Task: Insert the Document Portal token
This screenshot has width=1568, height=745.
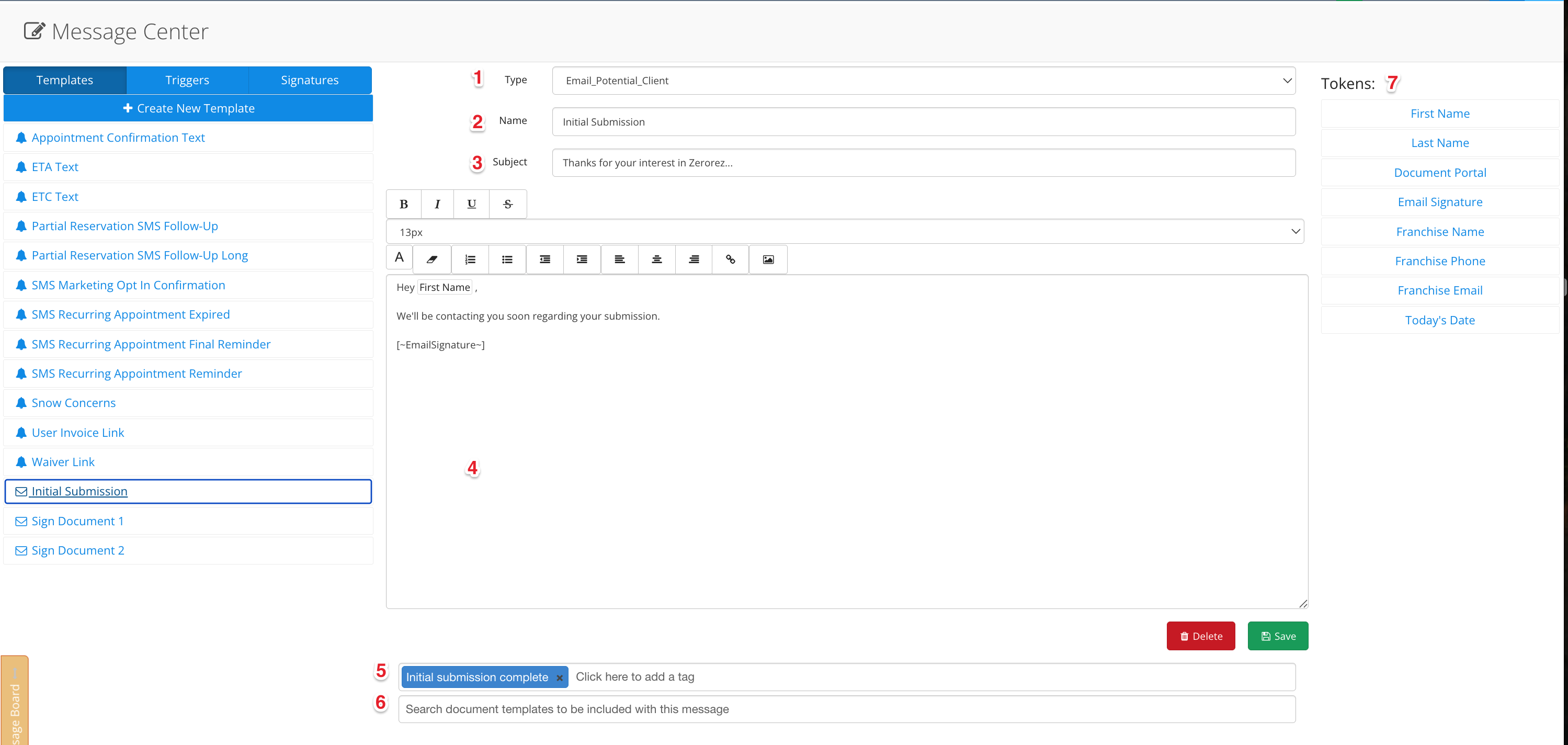Action: [x=1439, y=172]
